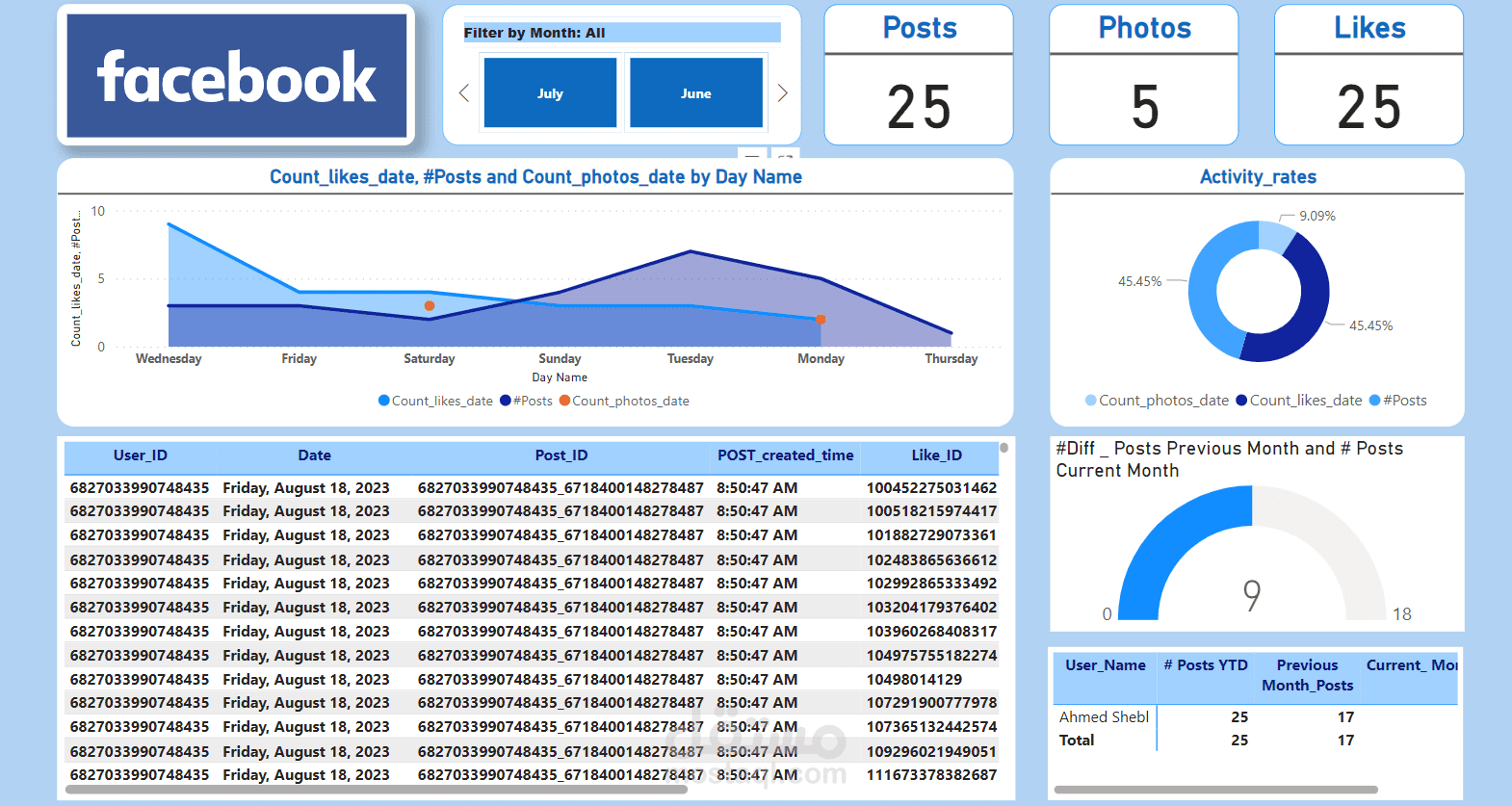Click #Posts legend marker in the line chart
Image resolution: width=1512 pixels, height=806 pixels.
[x=506, y=401]
